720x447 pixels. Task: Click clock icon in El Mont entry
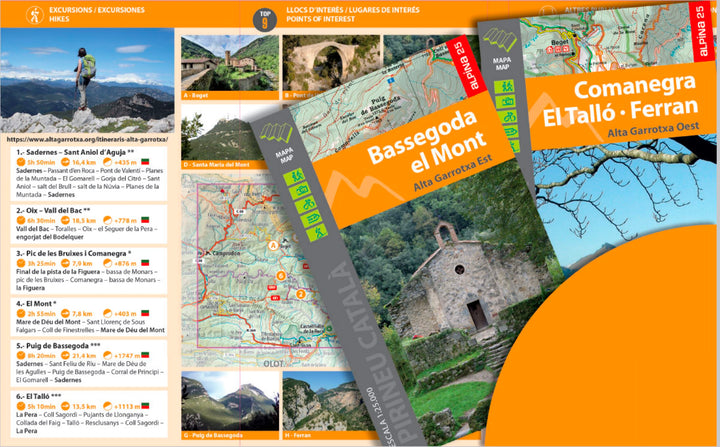pos(21,313)
